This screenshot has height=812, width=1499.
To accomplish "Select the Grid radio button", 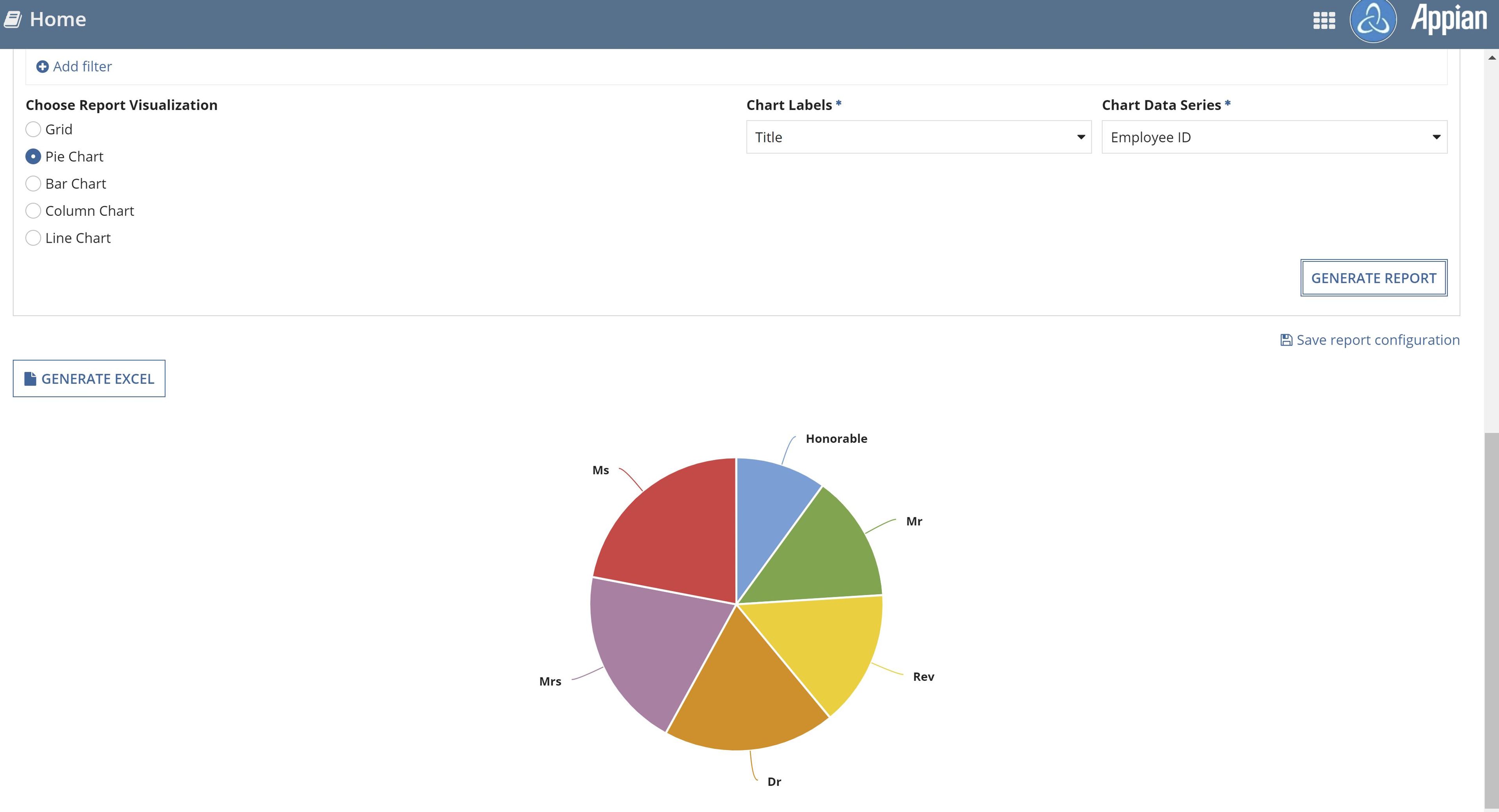I will coord(33,129).
